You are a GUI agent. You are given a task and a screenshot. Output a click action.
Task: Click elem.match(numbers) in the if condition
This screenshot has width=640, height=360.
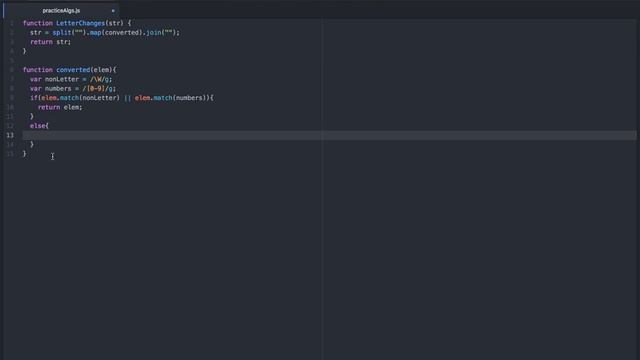[x=172, y=98]
